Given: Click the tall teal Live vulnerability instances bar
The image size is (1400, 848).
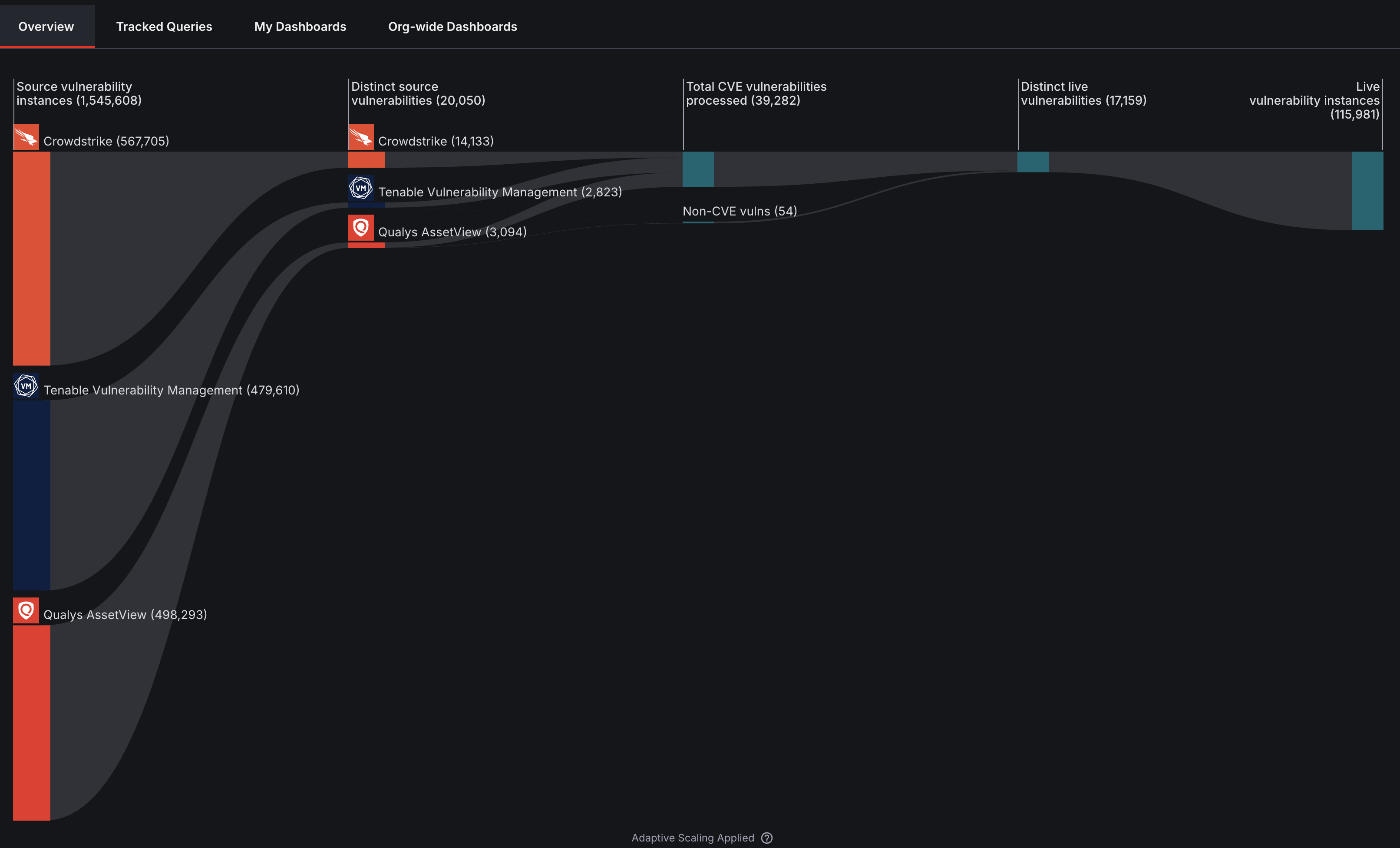Looking at the screenshot, I should 1367,190.
